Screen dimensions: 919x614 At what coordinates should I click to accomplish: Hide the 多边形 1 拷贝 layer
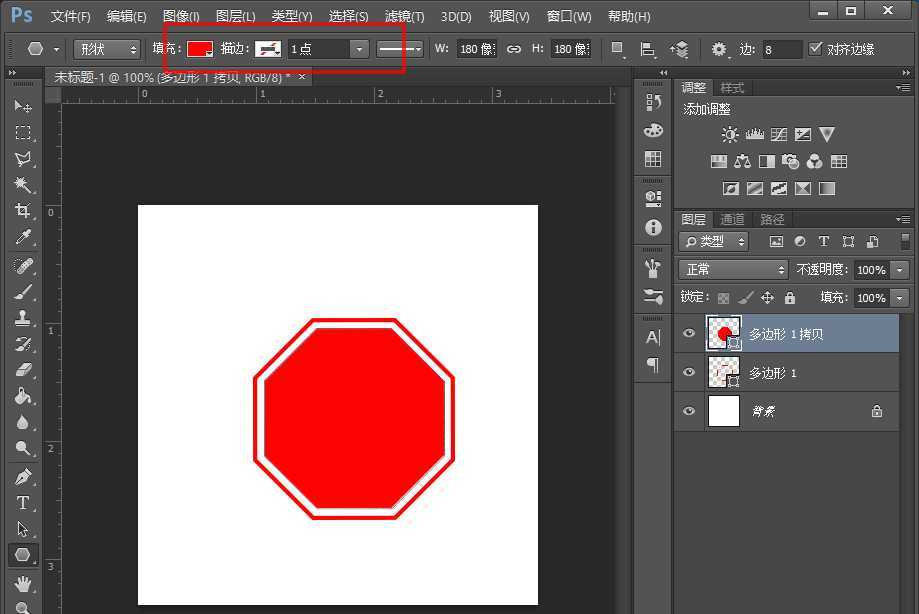(688, 334)
